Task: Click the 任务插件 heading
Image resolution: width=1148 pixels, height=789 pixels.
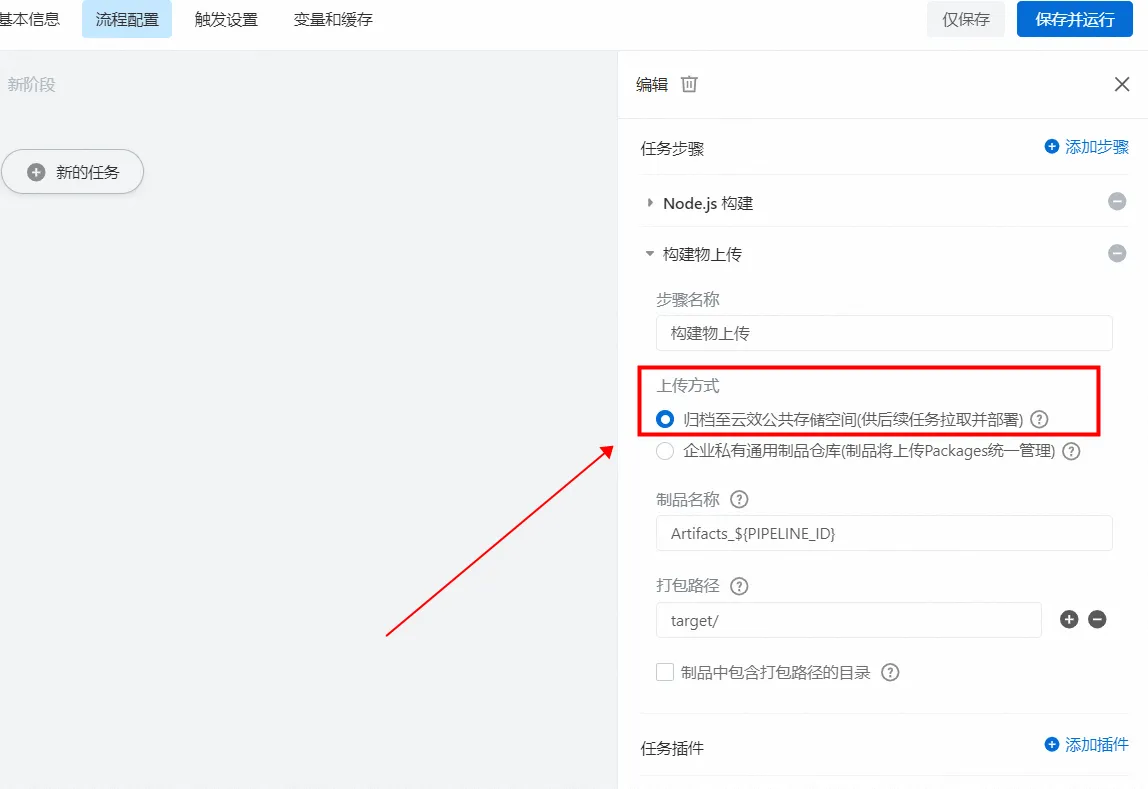Action: pos(672,748)
